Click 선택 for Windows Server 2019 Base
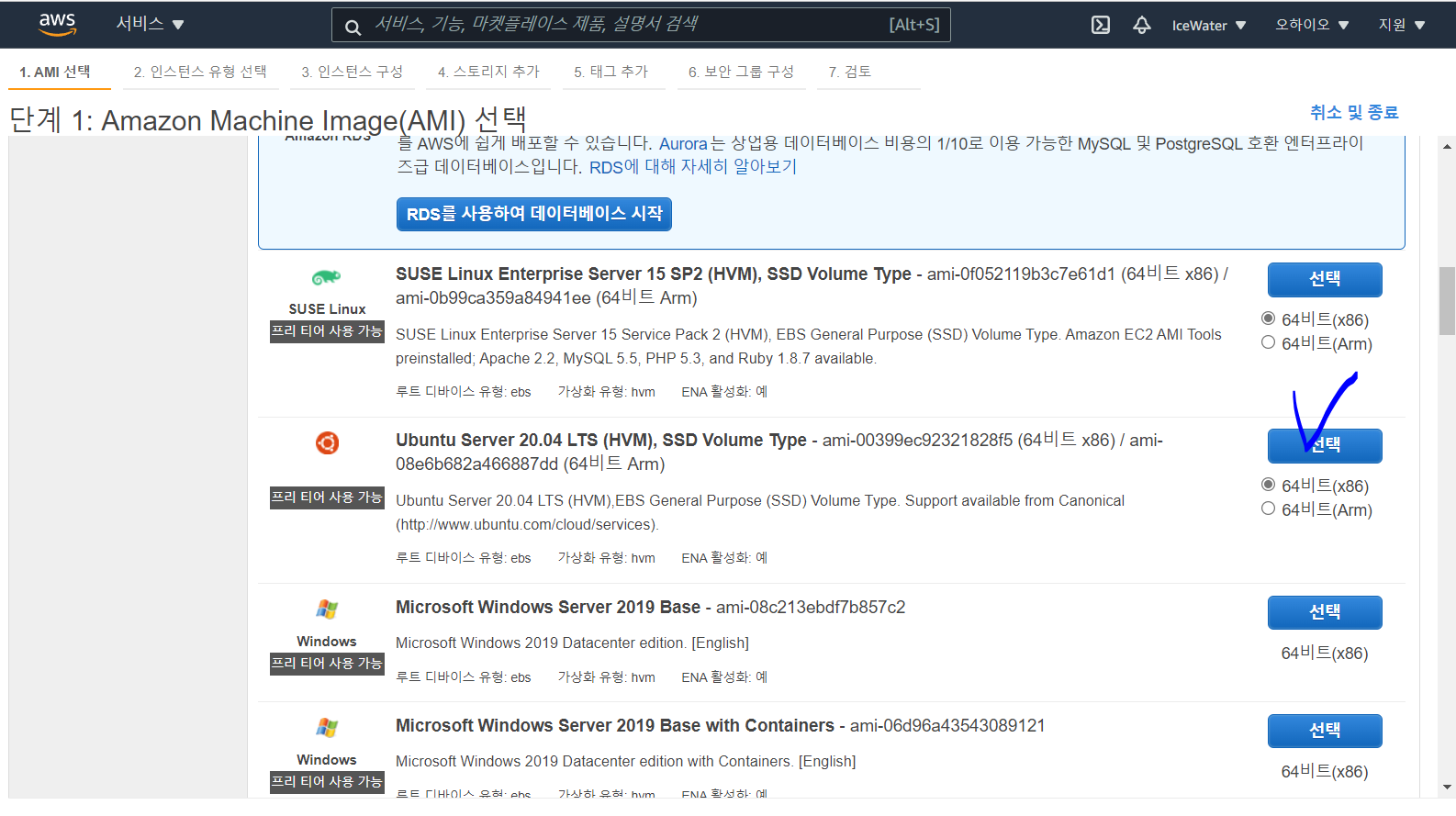 pos(1325,612)
